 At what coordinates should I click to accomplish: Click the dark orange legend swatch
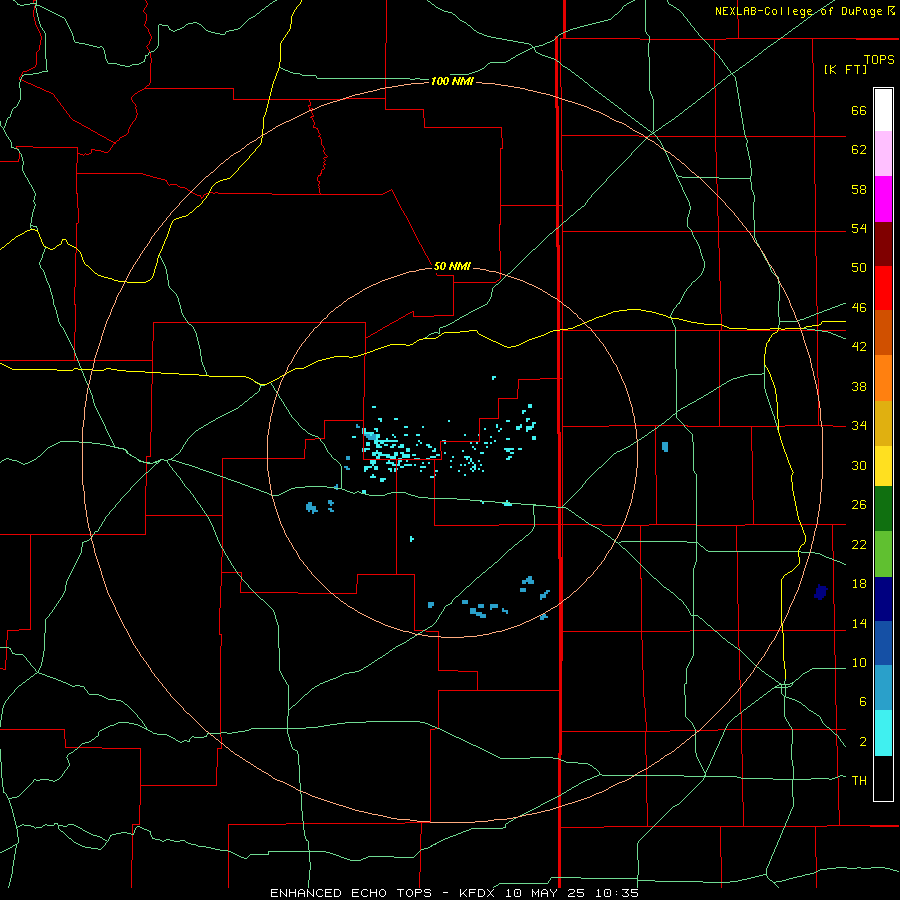point(883,333)
